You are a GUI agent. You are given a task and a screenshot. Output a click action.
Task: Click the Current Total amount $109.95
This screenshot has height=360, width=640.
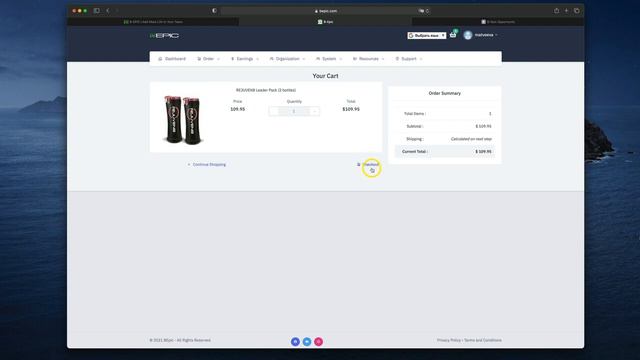coord(483,151)
